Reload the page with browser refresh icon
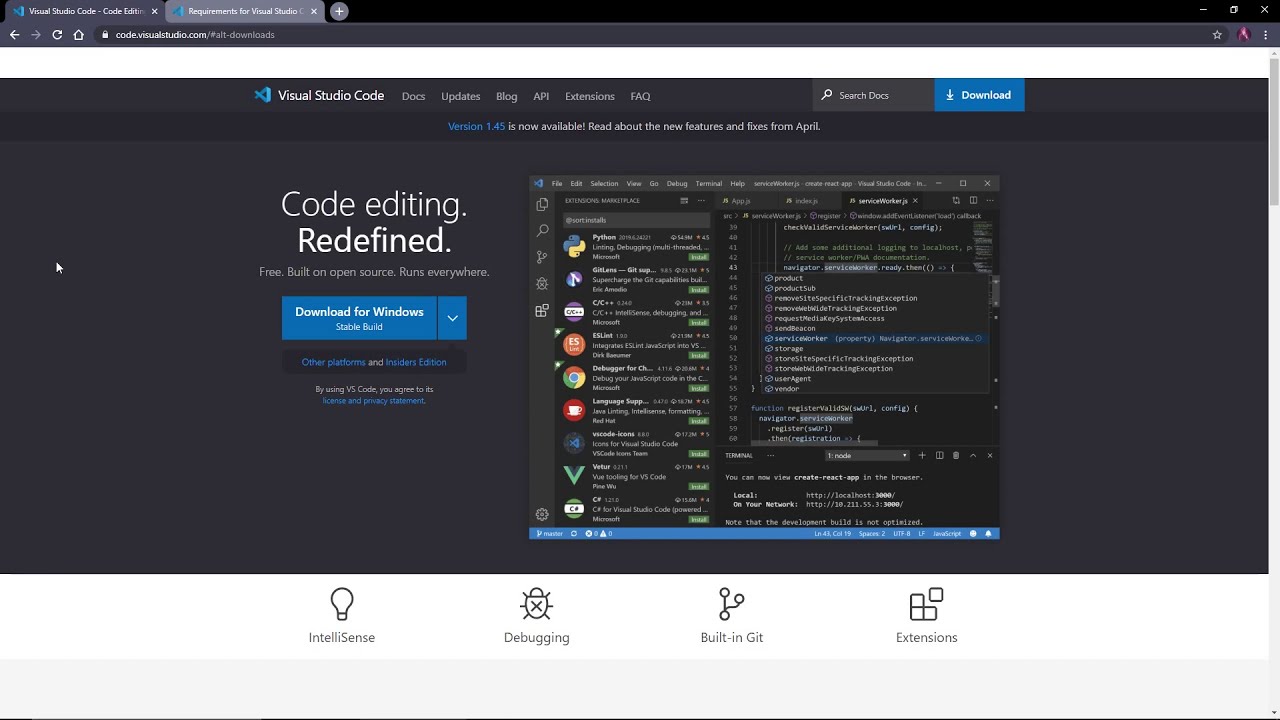Screen dimensions: 1280x720 point(57,35)
